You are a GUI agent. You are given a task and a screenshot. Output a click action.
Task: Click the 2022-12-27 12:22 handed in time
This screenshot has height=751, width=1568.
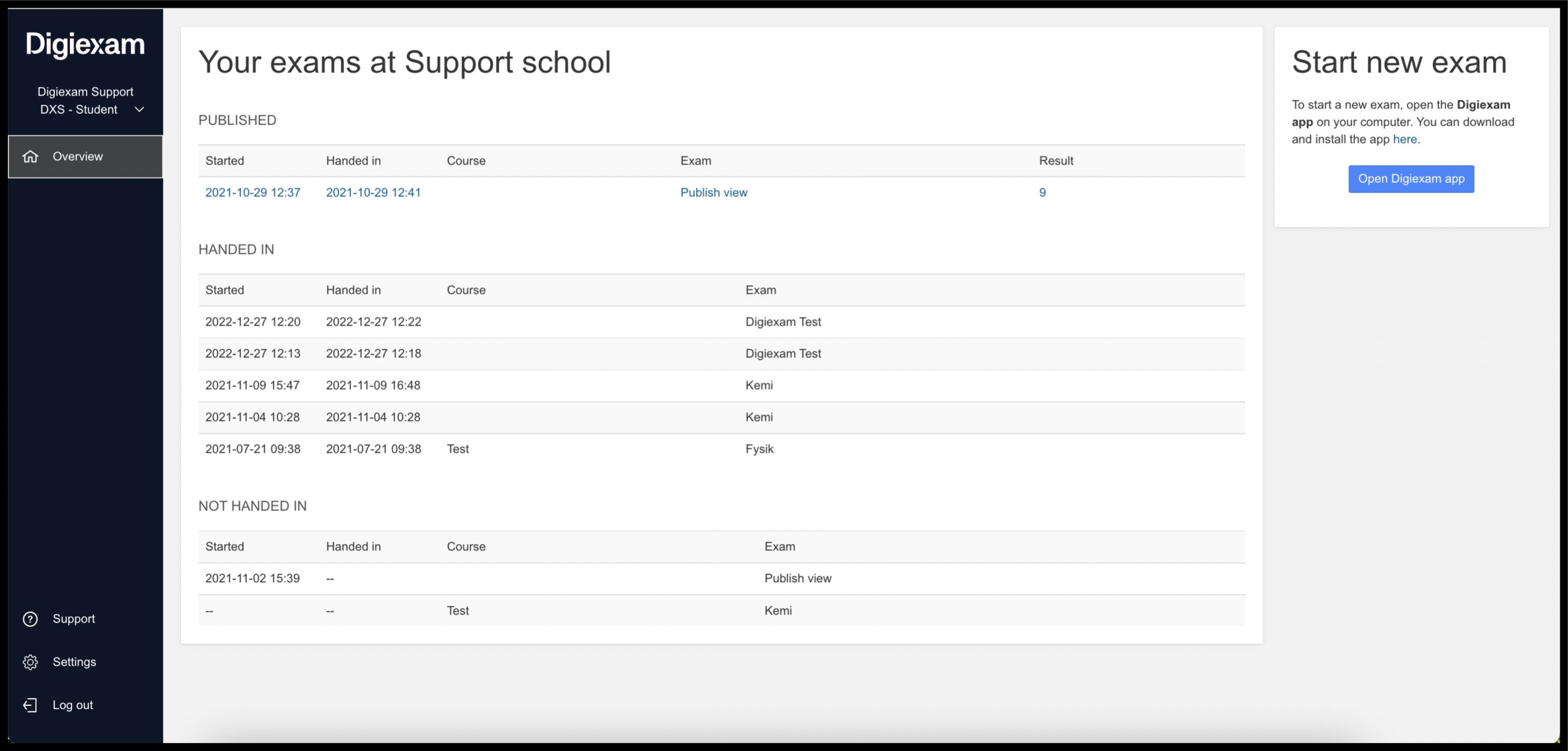pyautogui.click(x=373, y=322)
